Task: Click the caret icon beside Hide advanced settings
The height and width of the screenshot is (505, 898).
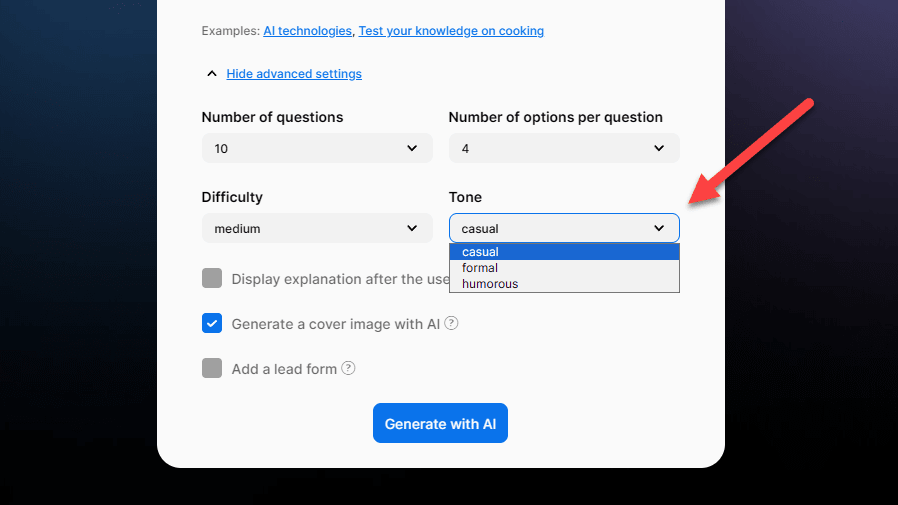Action: coord(212,74)
